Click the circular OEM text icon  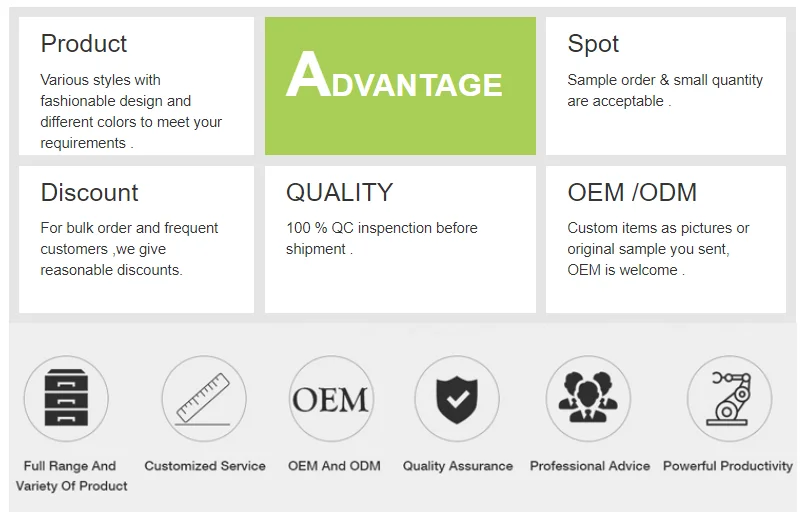331,398
